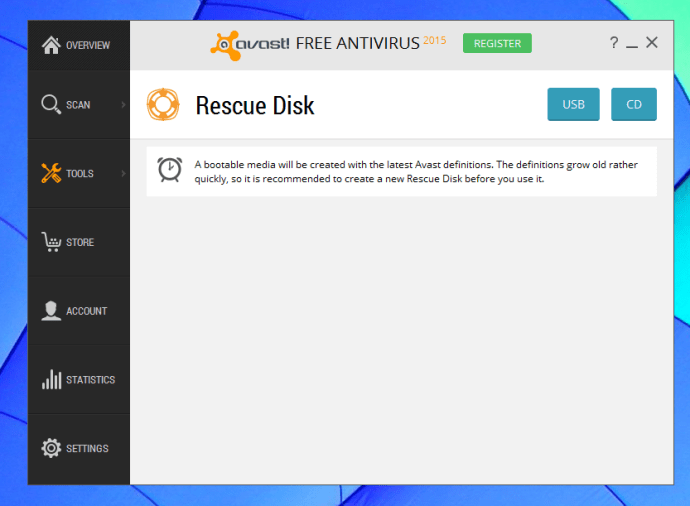Click the Store shopping cart icon
Viewport: 690px width, 506px height.
51,242
